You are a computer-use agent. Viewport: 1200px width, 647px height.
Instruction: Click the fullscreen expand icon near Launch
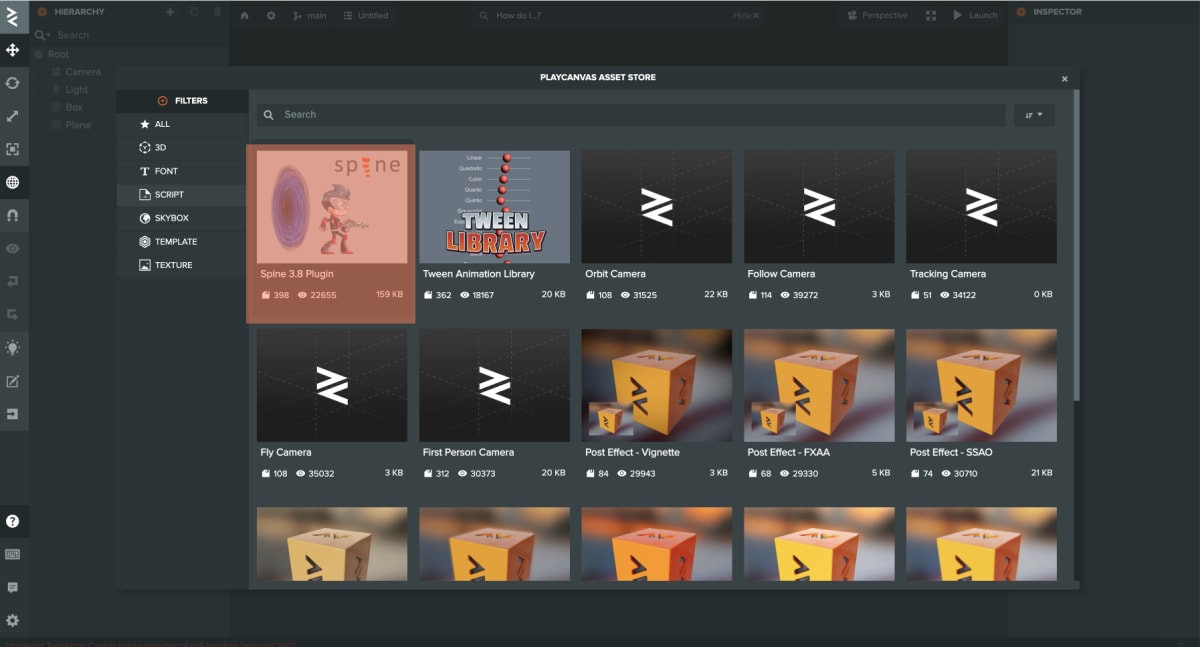click(931, 16)
